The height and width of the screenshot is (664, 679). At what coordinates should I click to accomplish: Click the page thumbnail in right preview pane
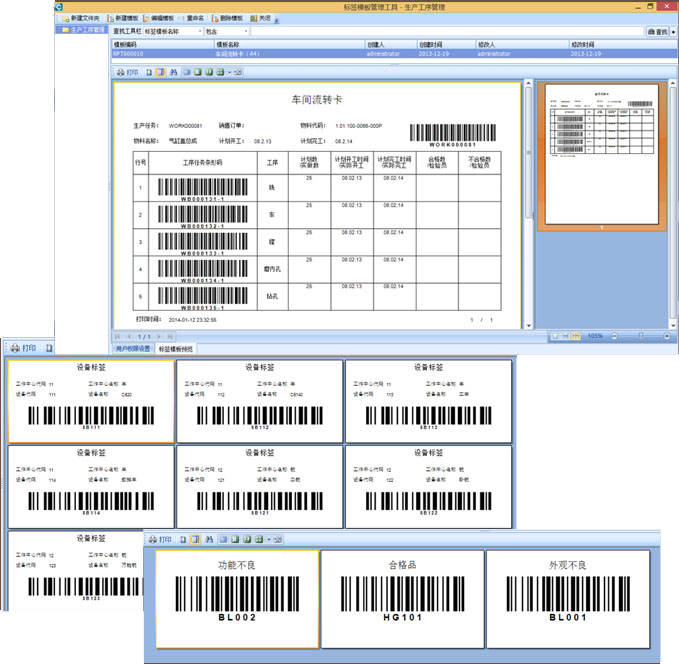coord(601,154)
